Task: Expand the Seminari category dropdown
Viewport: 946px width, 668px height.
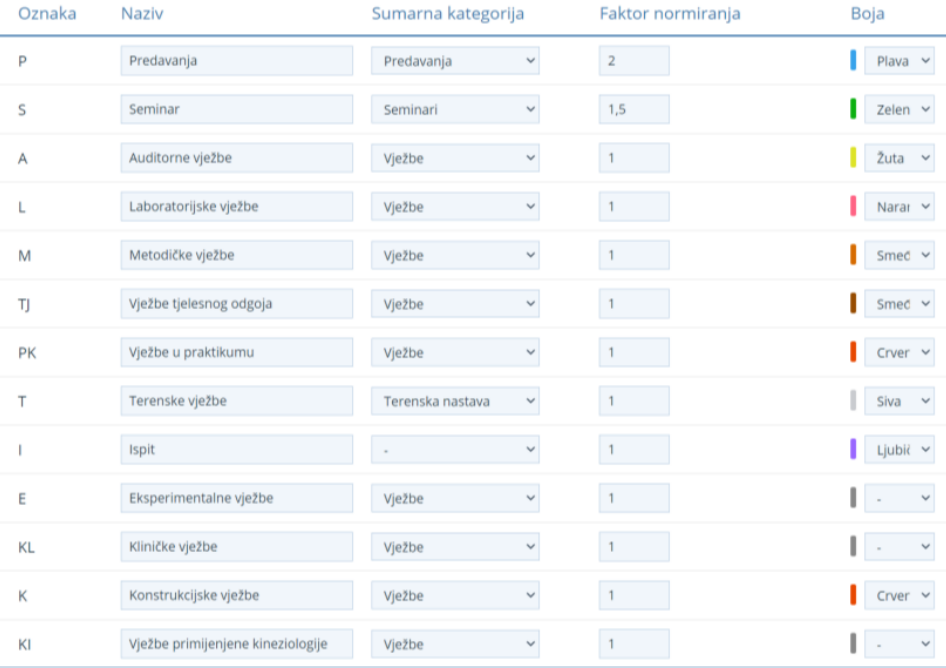Action: pos(455,109)
